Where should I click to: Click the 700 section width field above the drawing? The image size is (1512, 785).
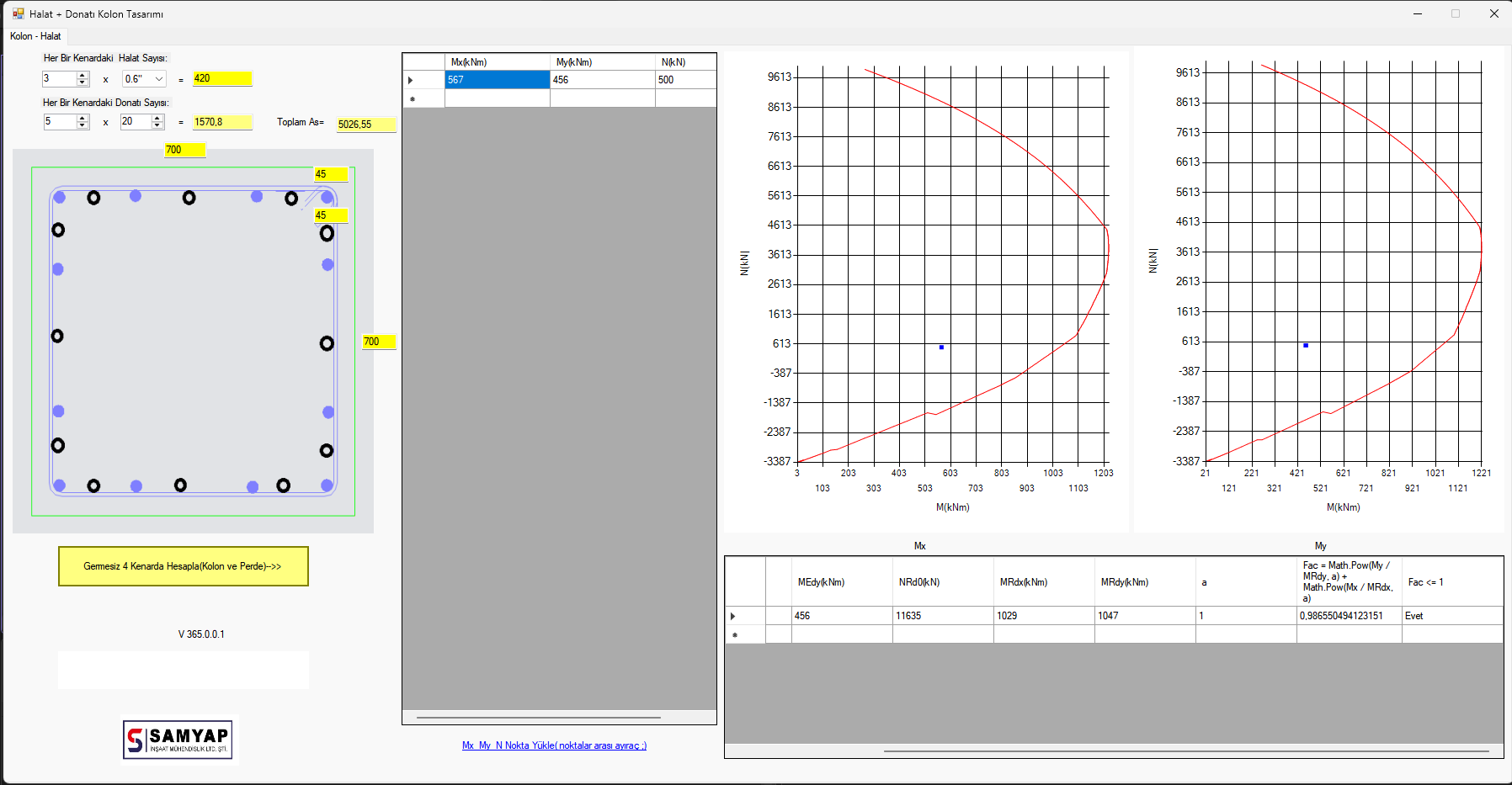(x=184, y=150)
